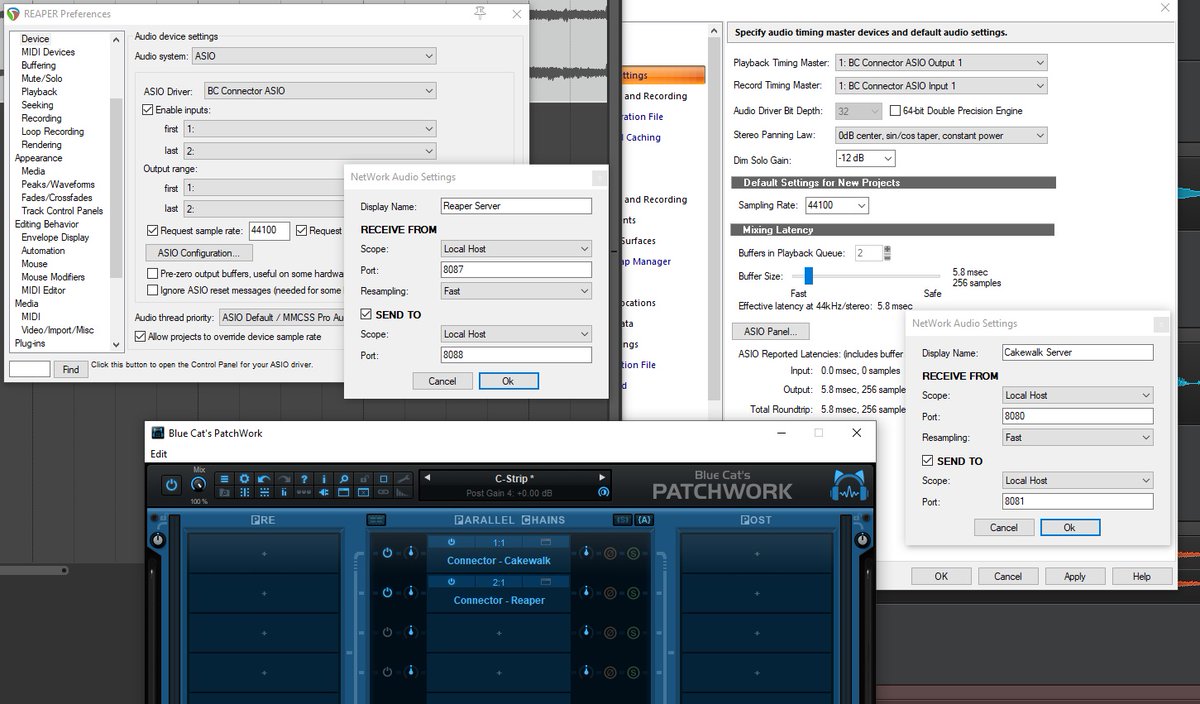Image resolution: width=1200 pixels, height=704 pixels.
Task: Select Peaks/Waveforms preferences page
Action: [x=58, y=184]
